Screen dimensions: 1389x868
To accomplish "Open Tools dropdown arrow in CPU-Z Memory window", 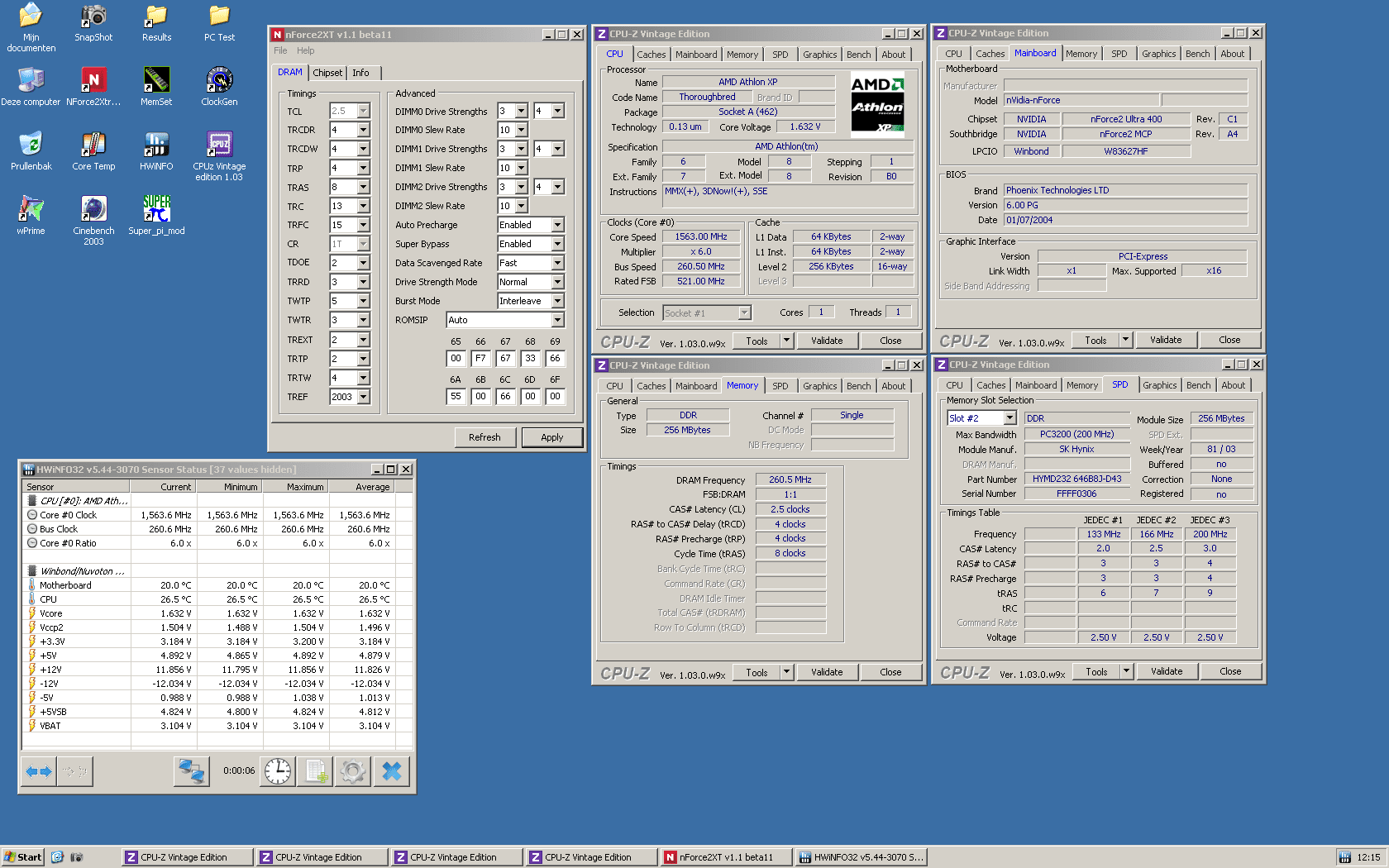I will click(786, 672).
